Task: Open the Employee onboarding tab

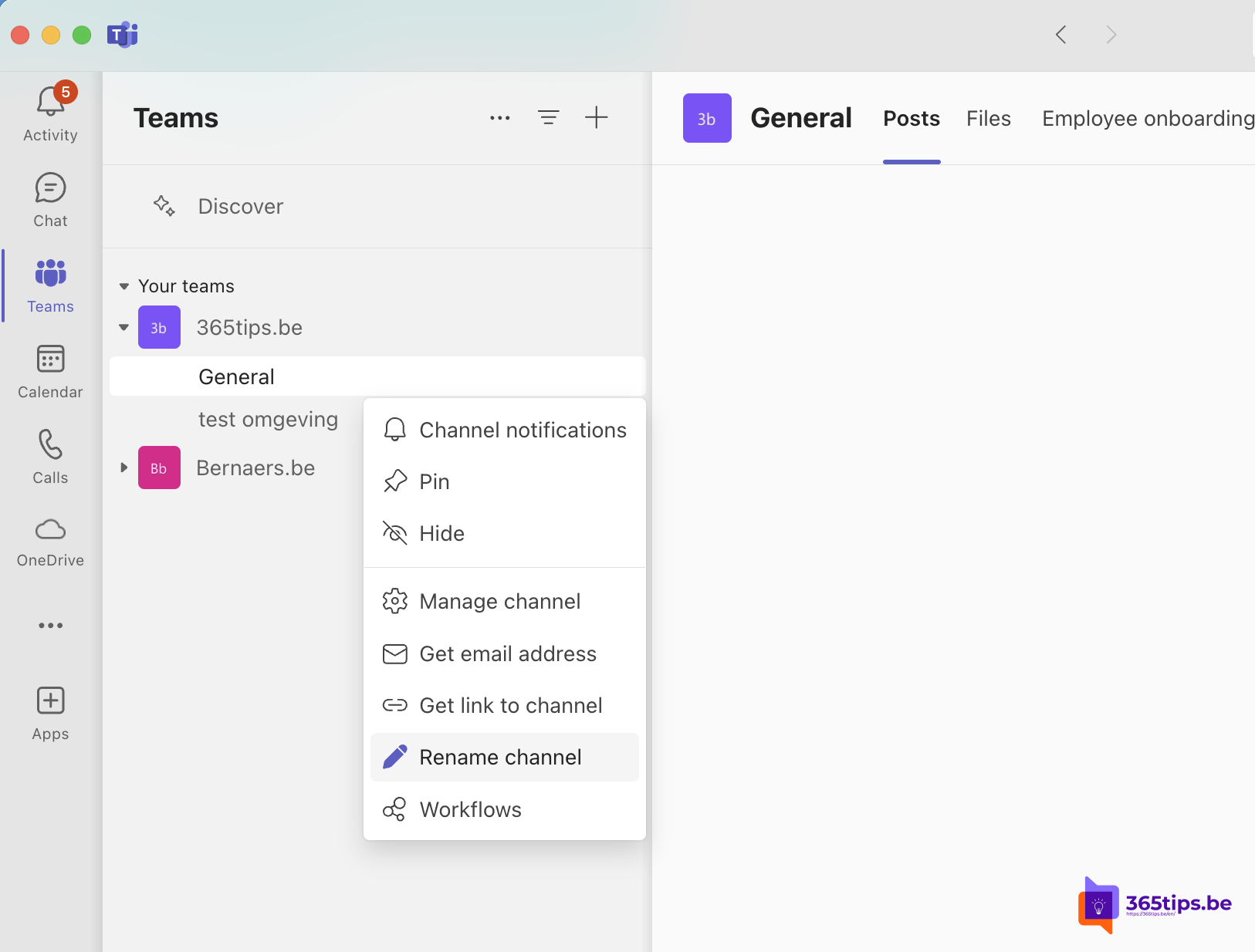Action: pyautogui.click(x=1147, y=118)
